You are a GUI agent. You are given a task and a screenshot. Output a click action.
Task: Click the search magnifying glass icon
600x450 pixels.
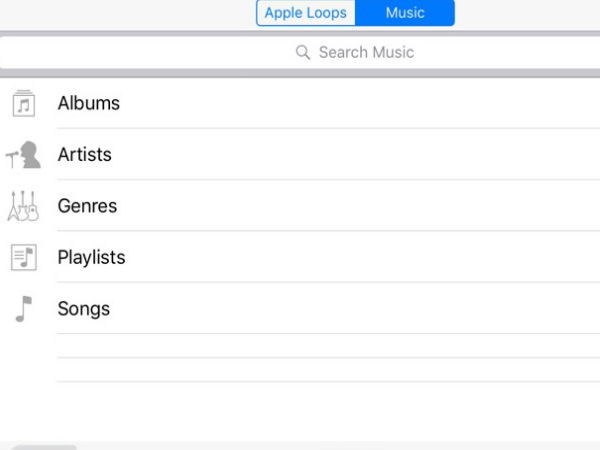click(x=303, y=52)
